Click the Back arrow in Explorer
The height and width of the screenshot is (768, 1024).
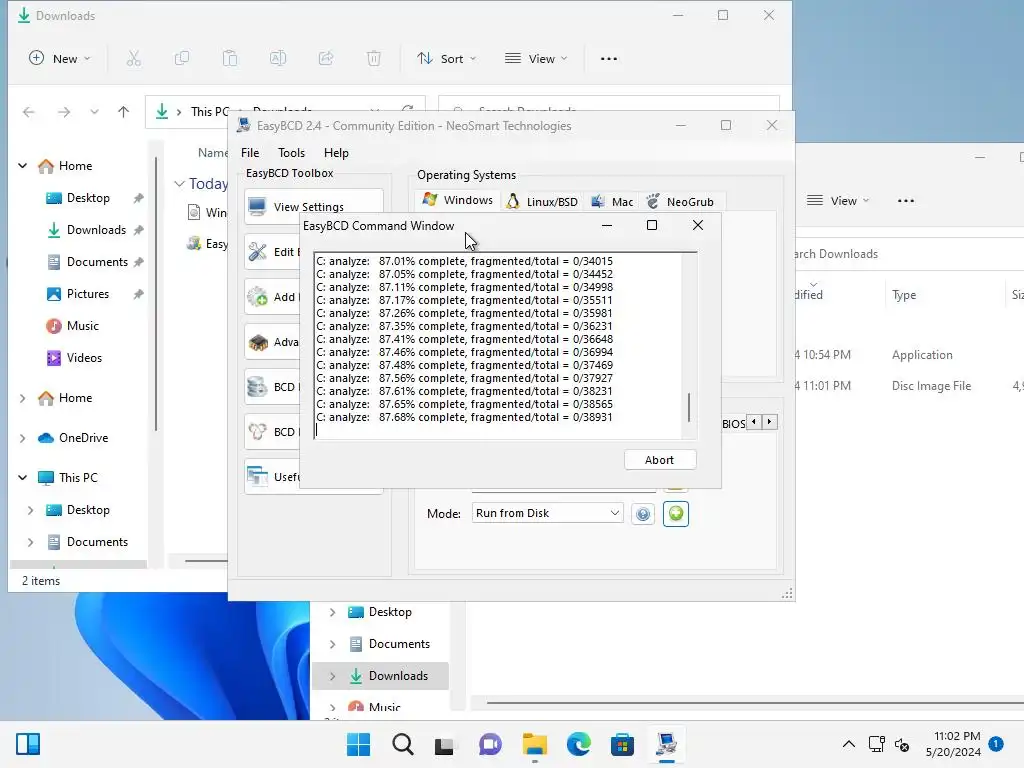29,112
